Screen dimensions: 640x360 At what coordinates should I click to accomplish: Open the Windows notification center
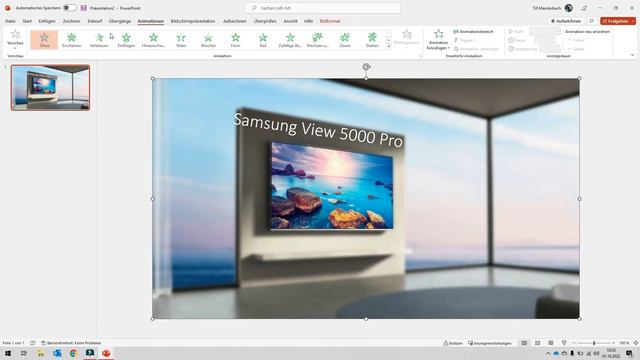coord(629,353)
